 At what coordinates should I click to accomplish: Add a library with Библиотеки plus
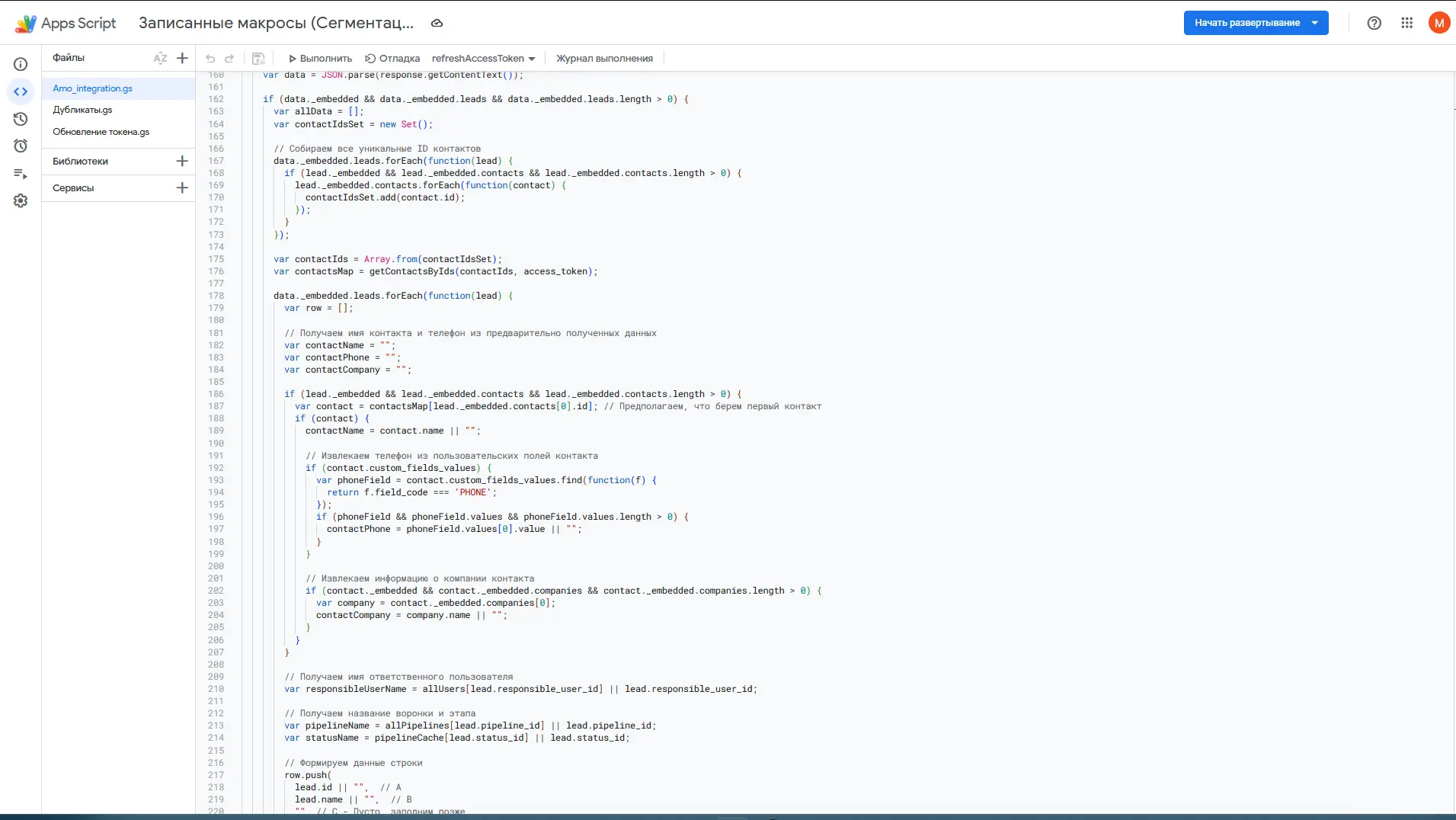click(182, 161)
